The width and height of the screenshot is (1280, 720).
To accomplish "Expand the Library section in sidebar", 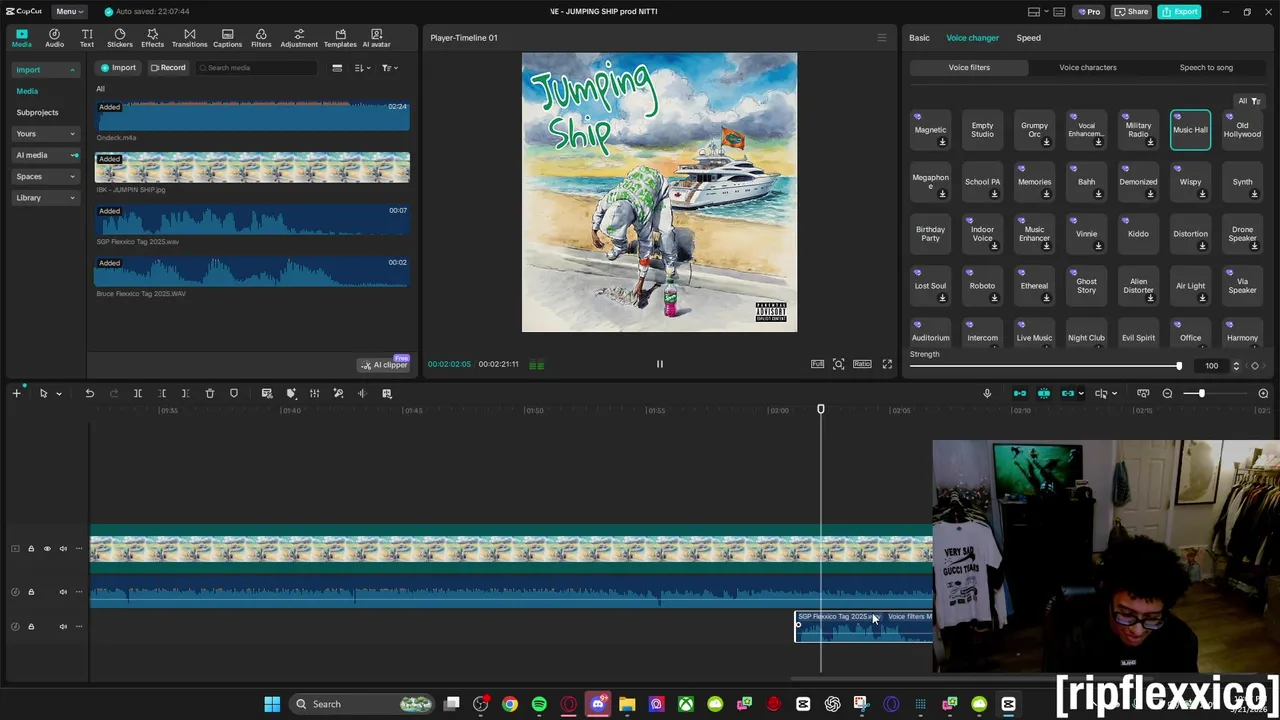I will pos(46,198).
